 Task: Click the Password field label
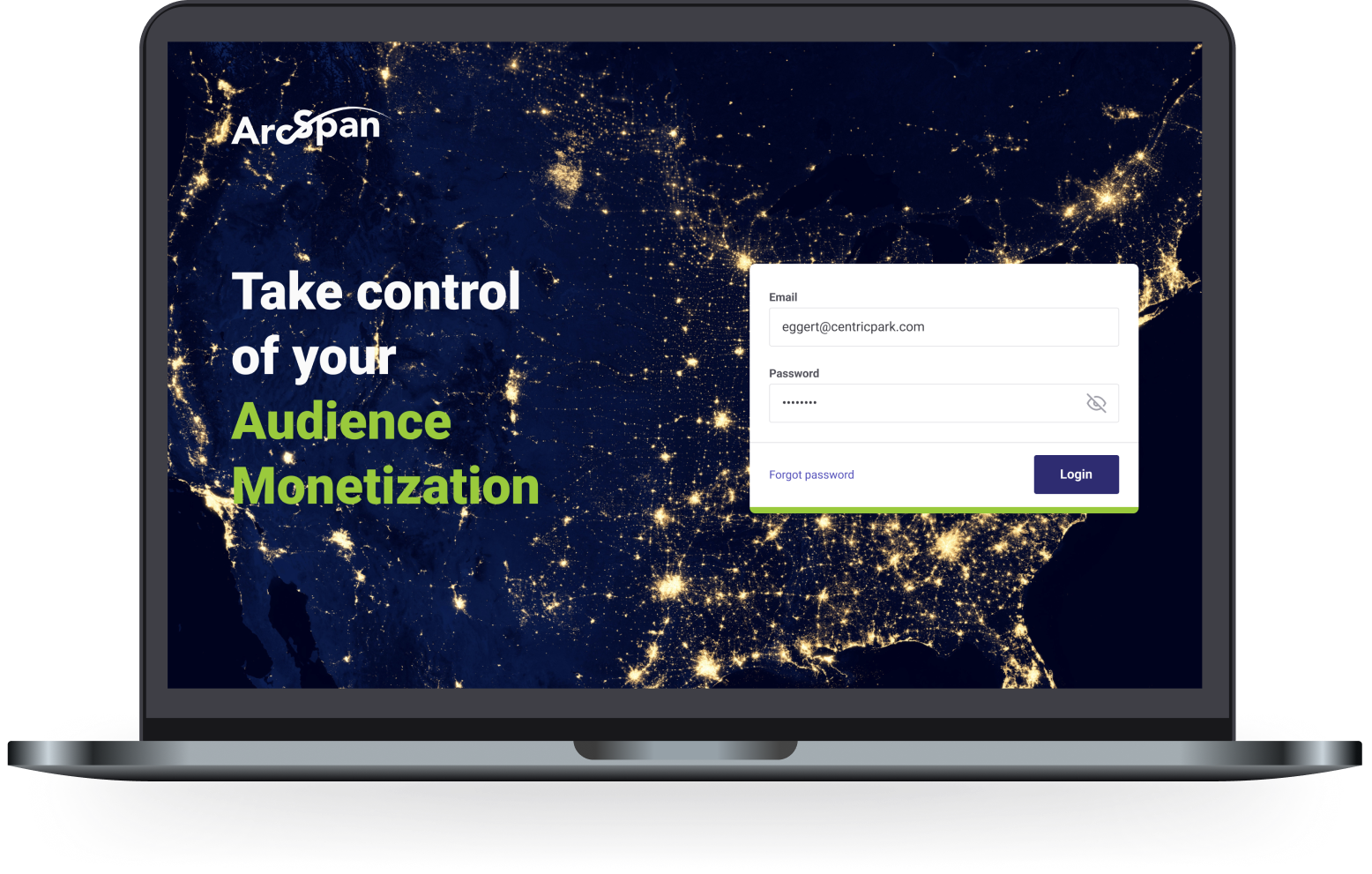[x=794, y=373]
